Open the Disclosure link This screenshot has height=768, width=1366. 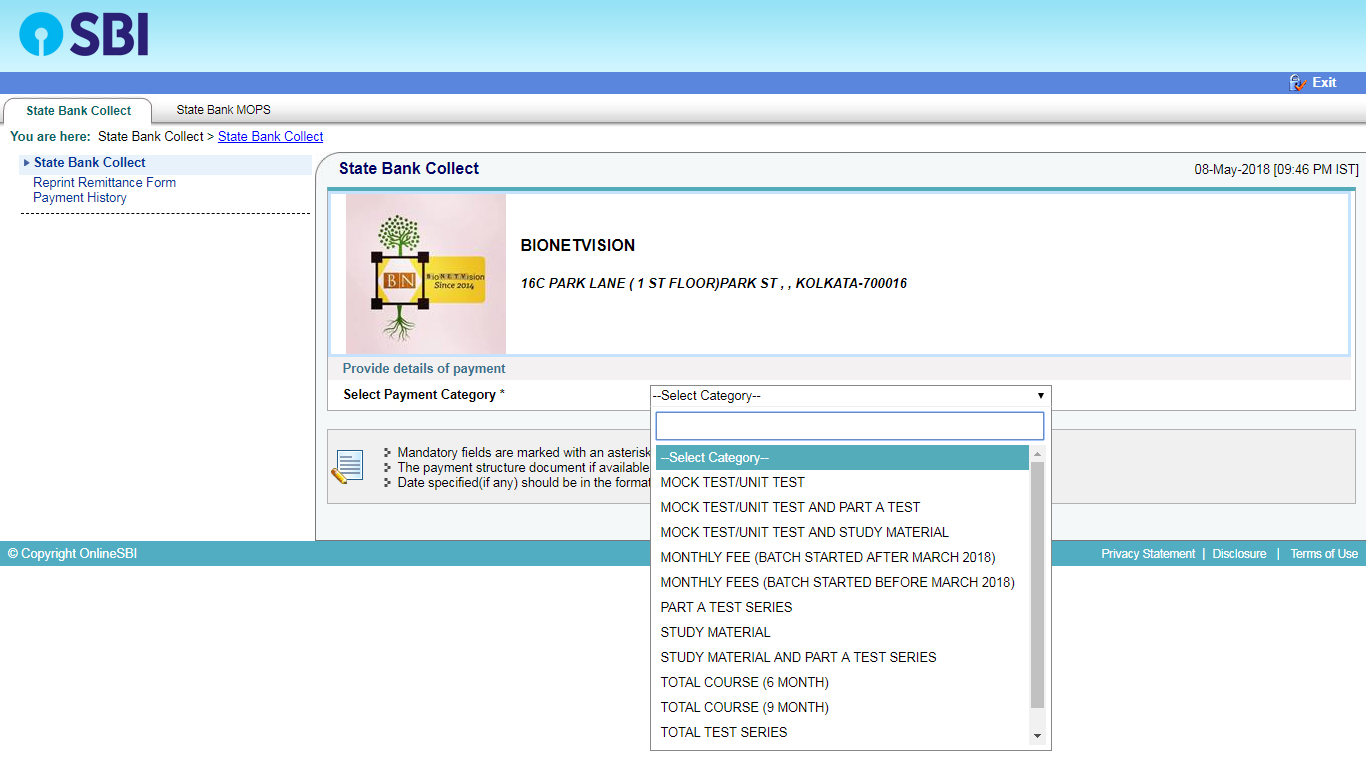click(x=1239, y=554)
